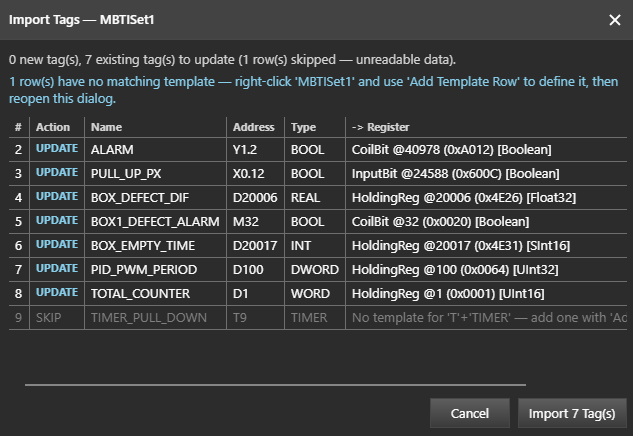633x436 pixels.
Task: Select the # column header
Action: click(18, 127)
